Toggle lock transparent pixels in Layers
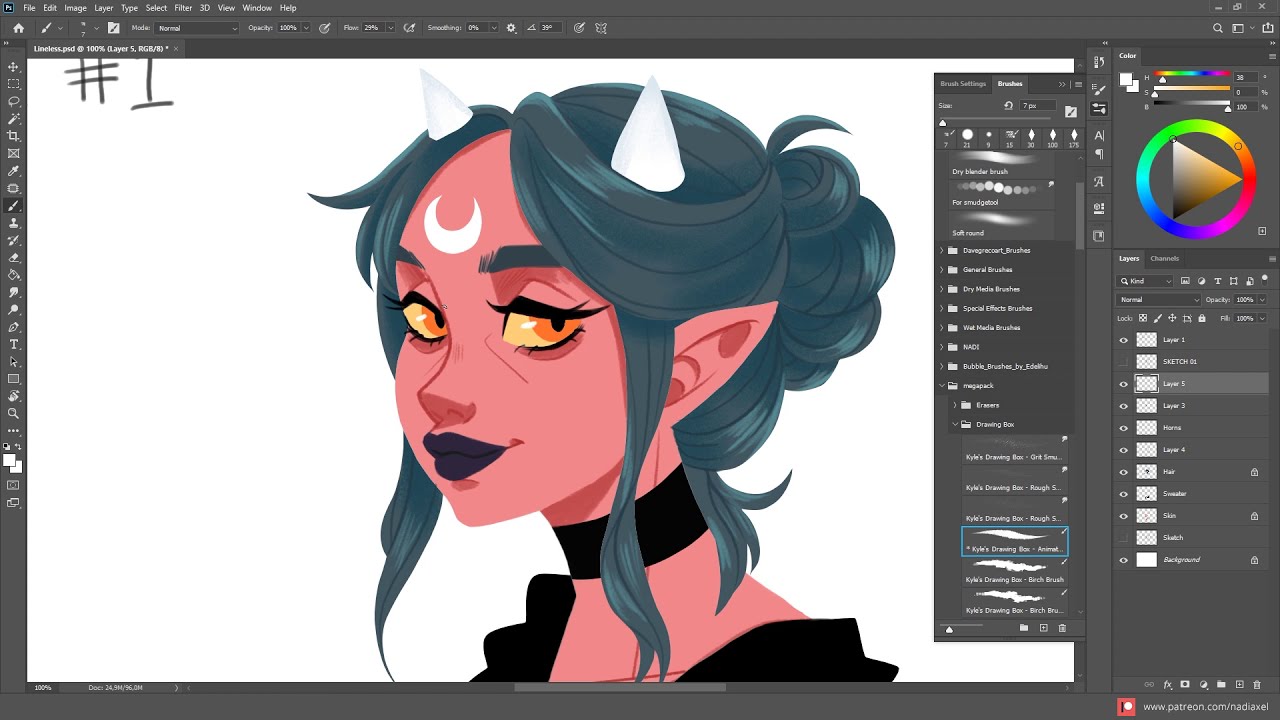 1143,318
